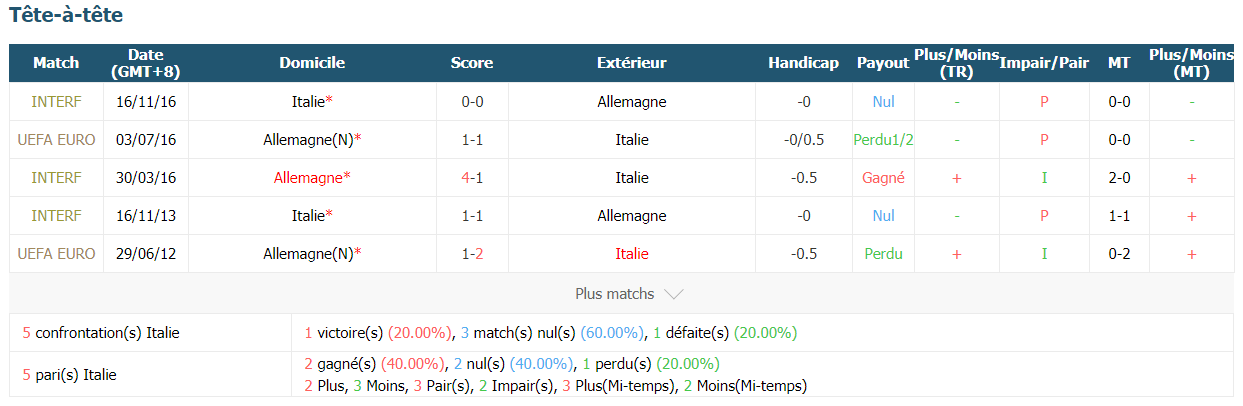Screen dimensions: 1243x406
Task: Click the Plus/Moins (TR) column header
Action: (956, 63)
